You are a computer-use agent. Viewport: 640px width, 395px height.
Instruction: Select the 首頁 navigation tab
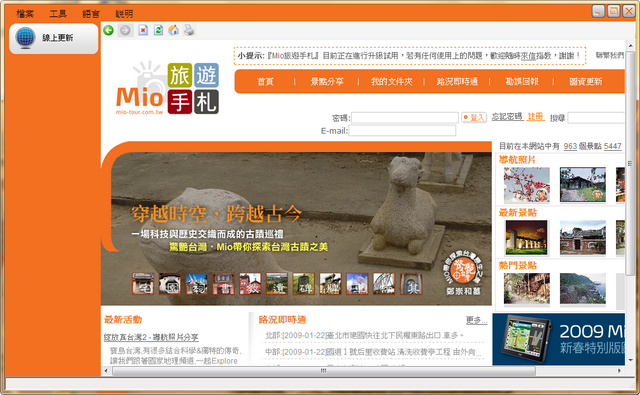pyautogui.click(x=265, y=82)
